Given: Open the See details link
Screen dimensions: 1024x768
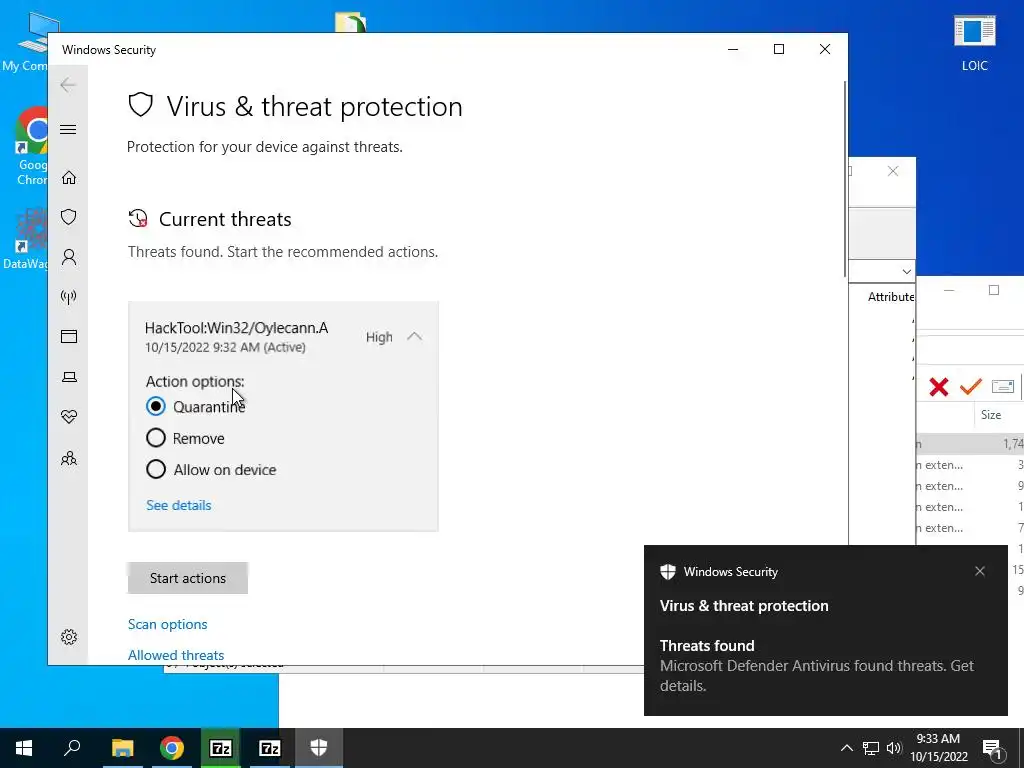Looking at the screenshot, I should point(178,505).
